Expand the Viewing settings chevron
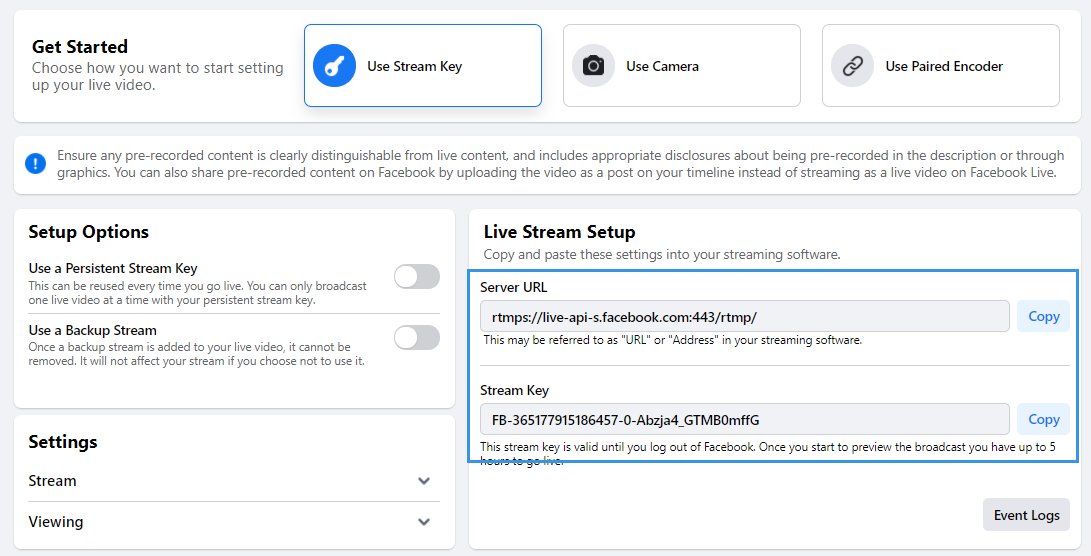This screenshot has width=1091, height=556. point(424,522)
